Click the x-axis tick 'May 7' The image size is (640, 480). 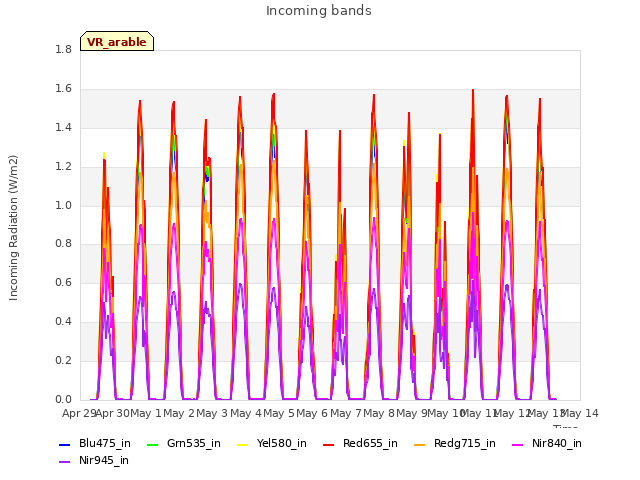pyautogui.click(x=346, y=413)
